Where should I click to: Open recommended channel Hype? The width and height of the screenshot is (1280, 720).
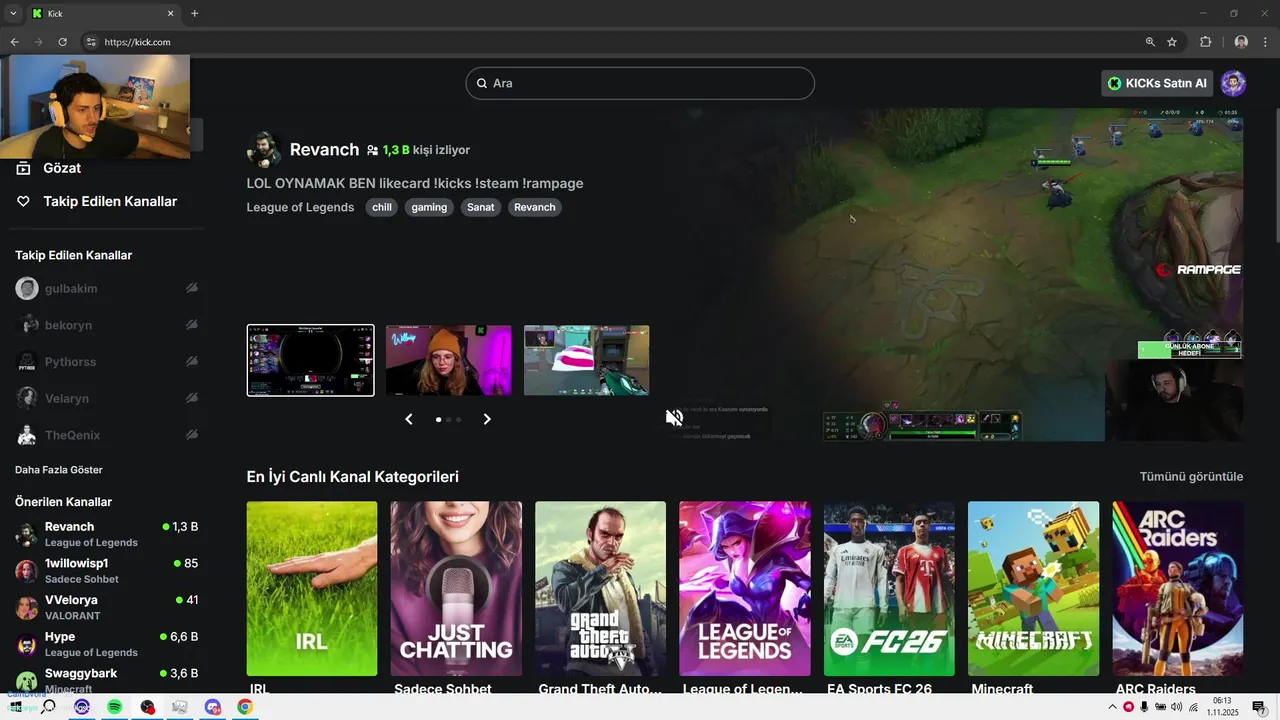[107, 644]
